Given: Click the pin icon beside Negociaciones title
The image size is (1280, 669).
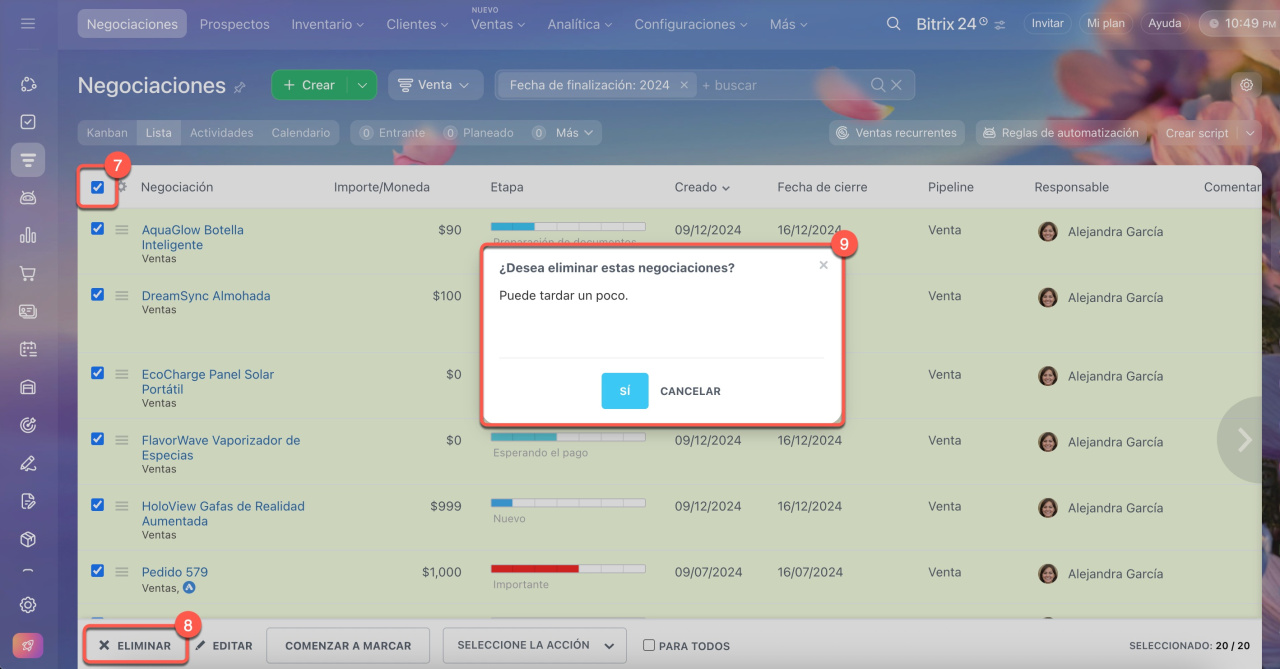Looking at the screenshot, I should coord(240,87).
